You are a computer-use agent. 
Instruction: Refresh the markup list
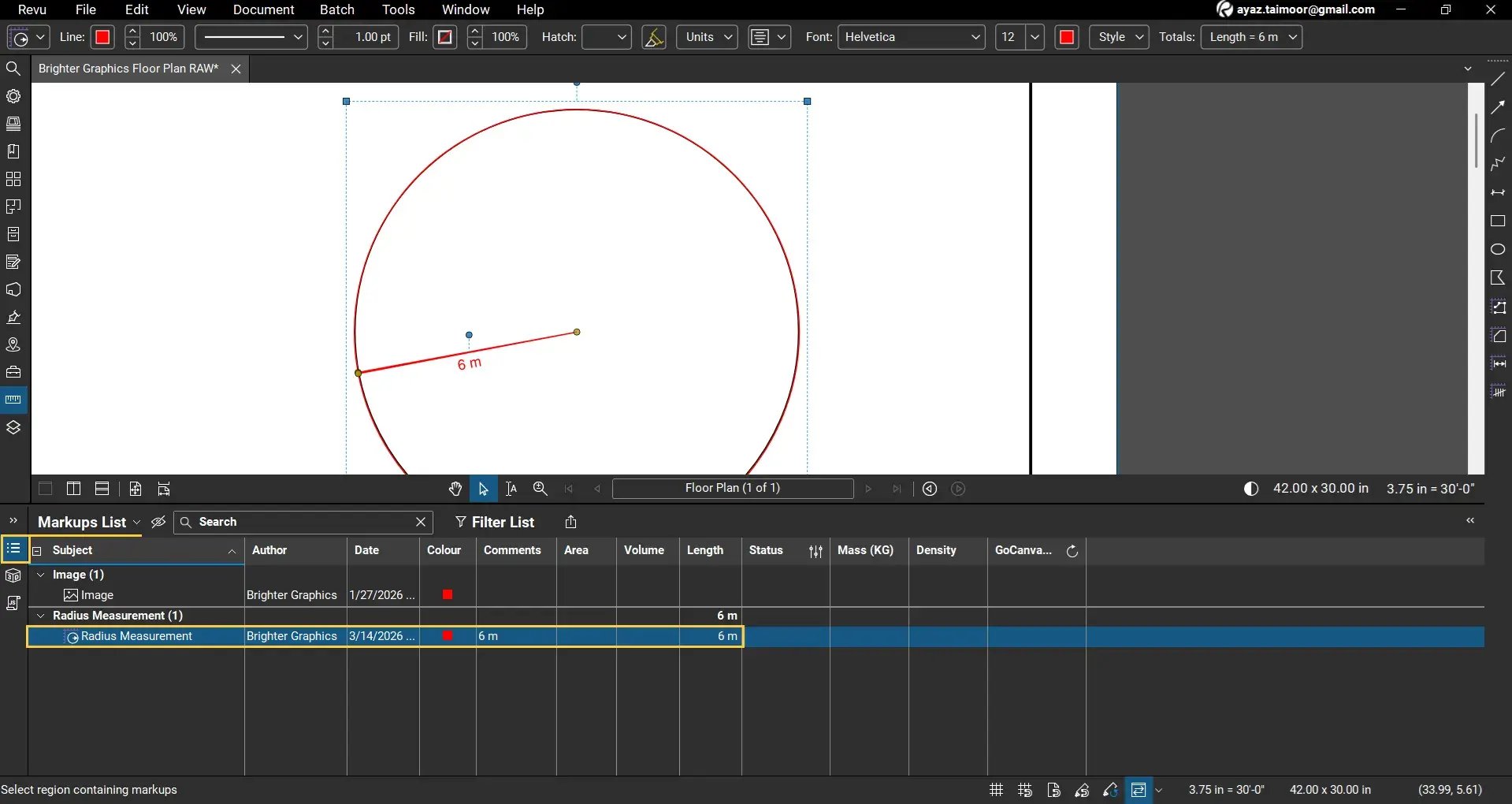click(1072, 551)
